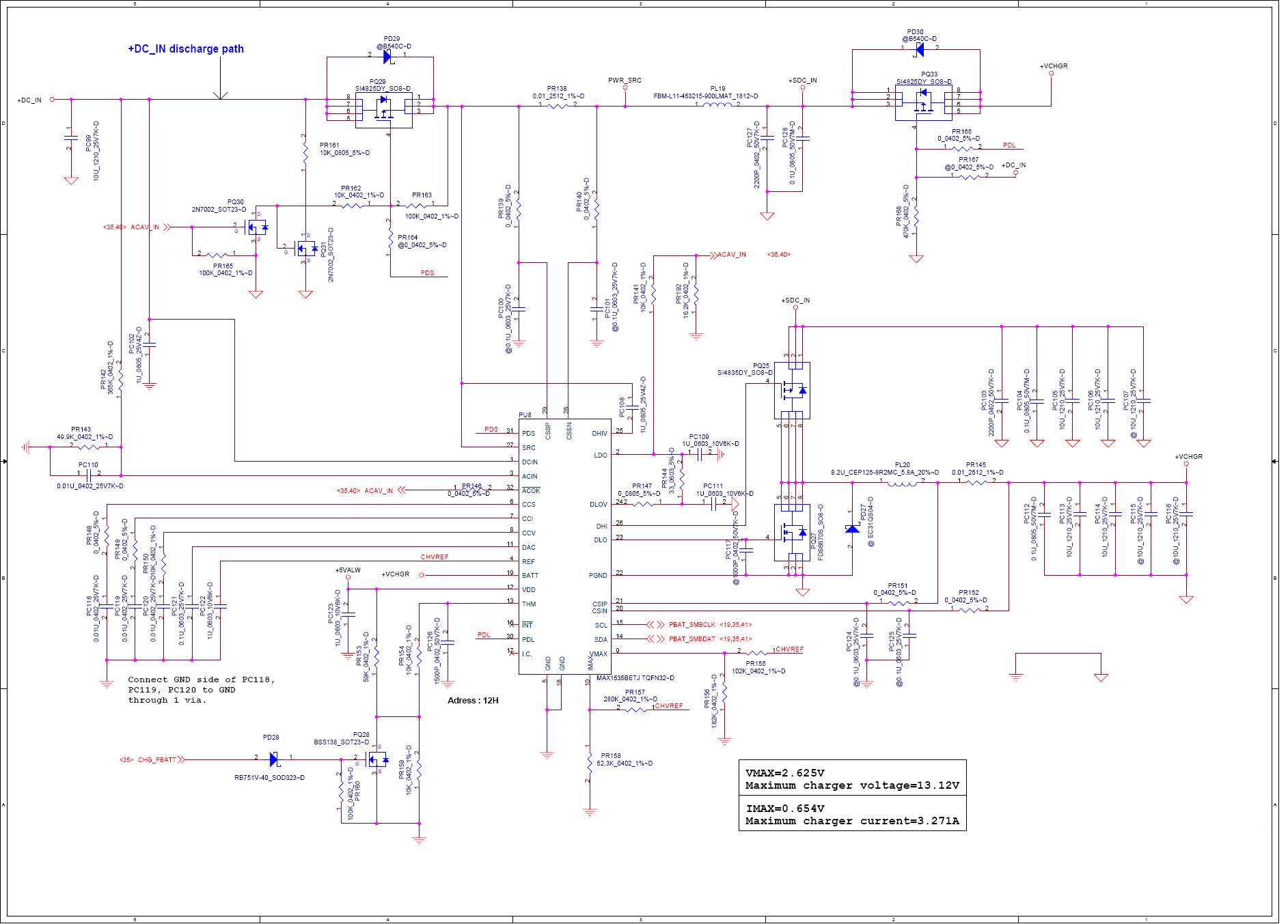Screen dimensions: 1288x924
Task: Click '8.2U_CEP125-8R2MC_5.8A_20%~D' label
Action: (885, 473)
